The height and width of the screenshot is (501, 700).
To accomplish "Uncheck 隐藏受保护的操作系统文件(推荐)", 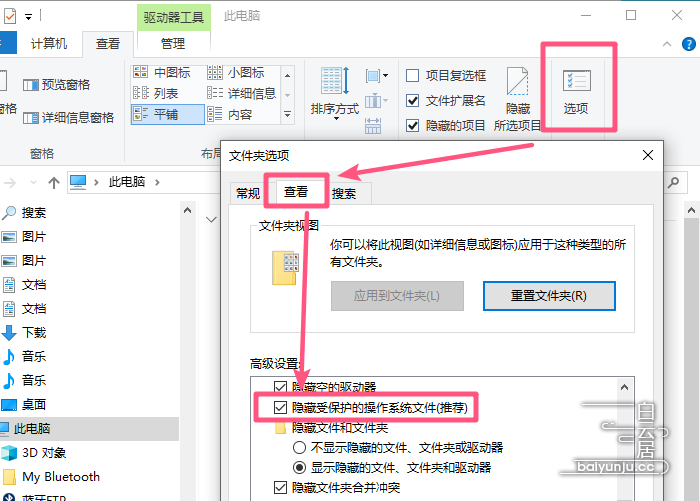I will pos(280,407).
